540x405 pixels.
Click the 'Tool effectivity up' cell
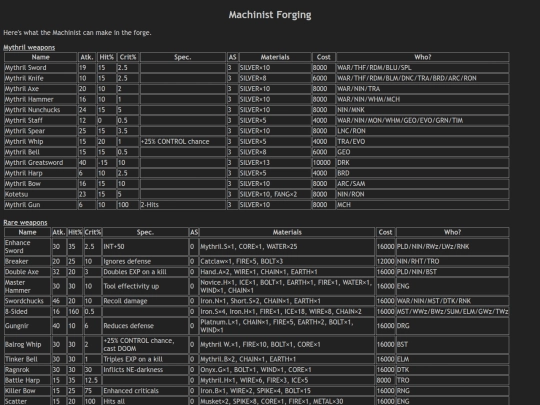pyautogui.click(x=145, y=286)
